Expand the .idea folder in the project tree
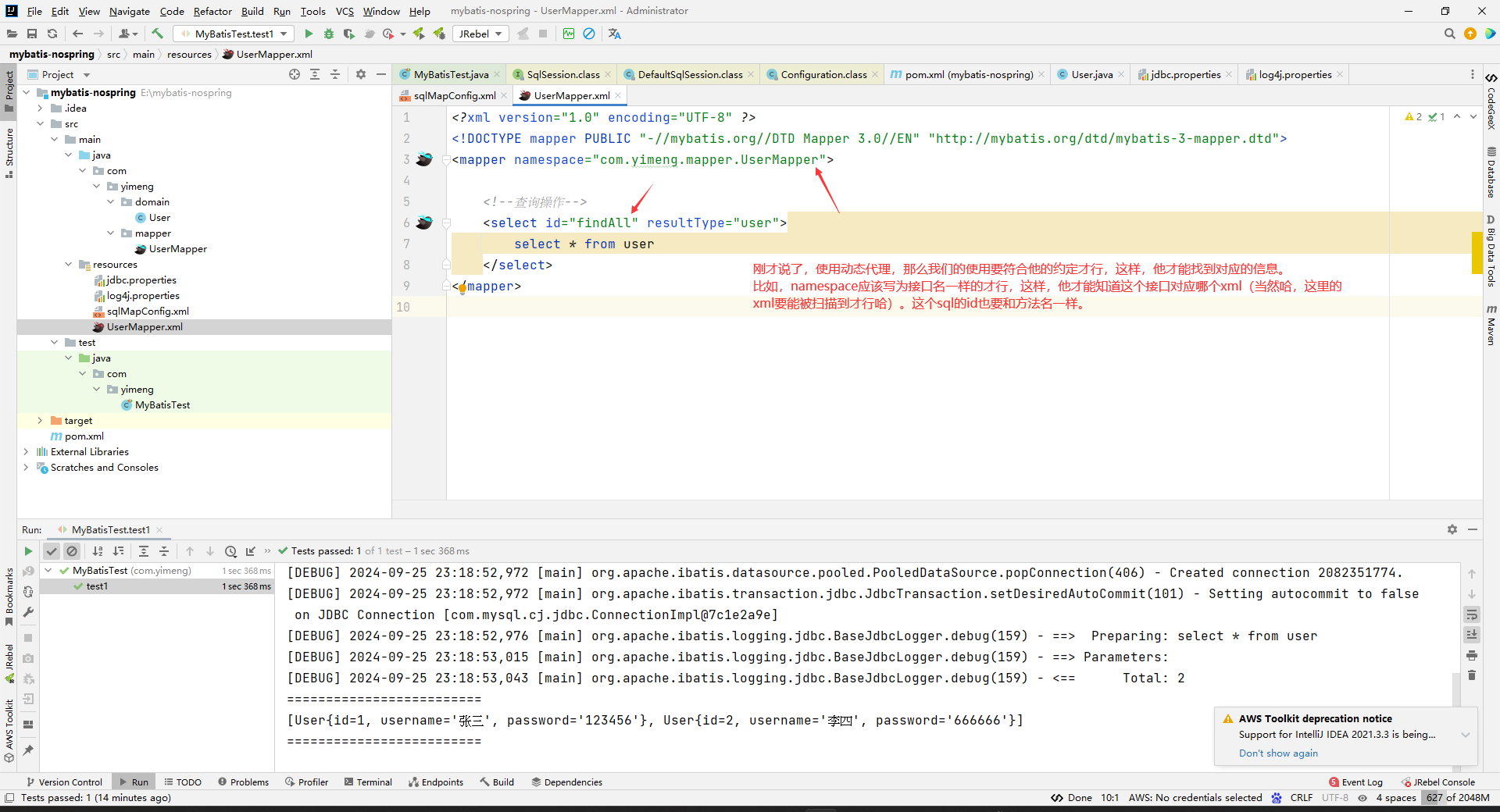The height and width of the screenshot is (812, 1500). point(41,109)
